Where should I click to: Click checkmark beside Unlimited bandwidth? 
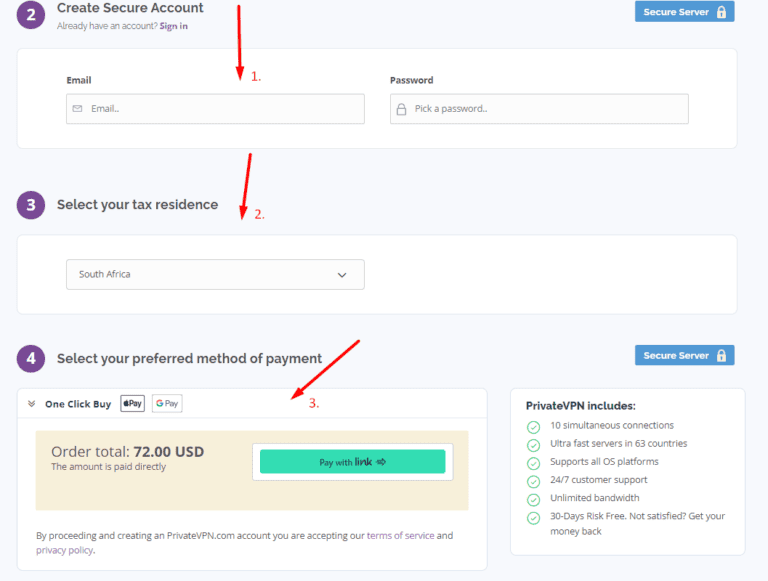tap(533, 498)
